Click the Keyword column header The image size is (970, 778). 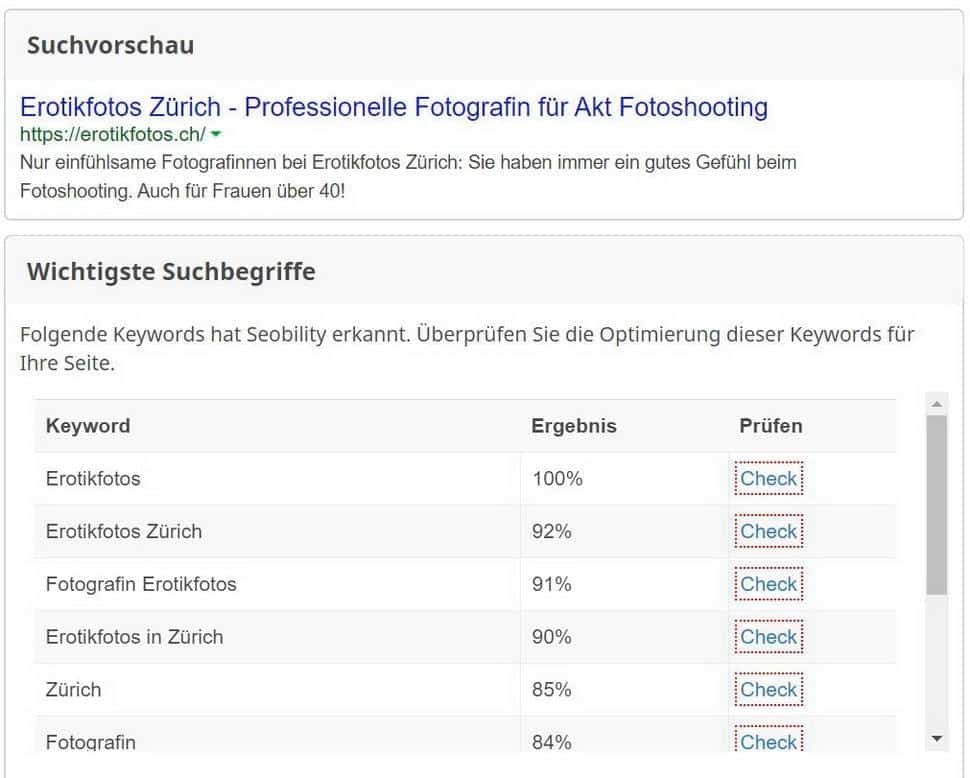coord(88,426)
